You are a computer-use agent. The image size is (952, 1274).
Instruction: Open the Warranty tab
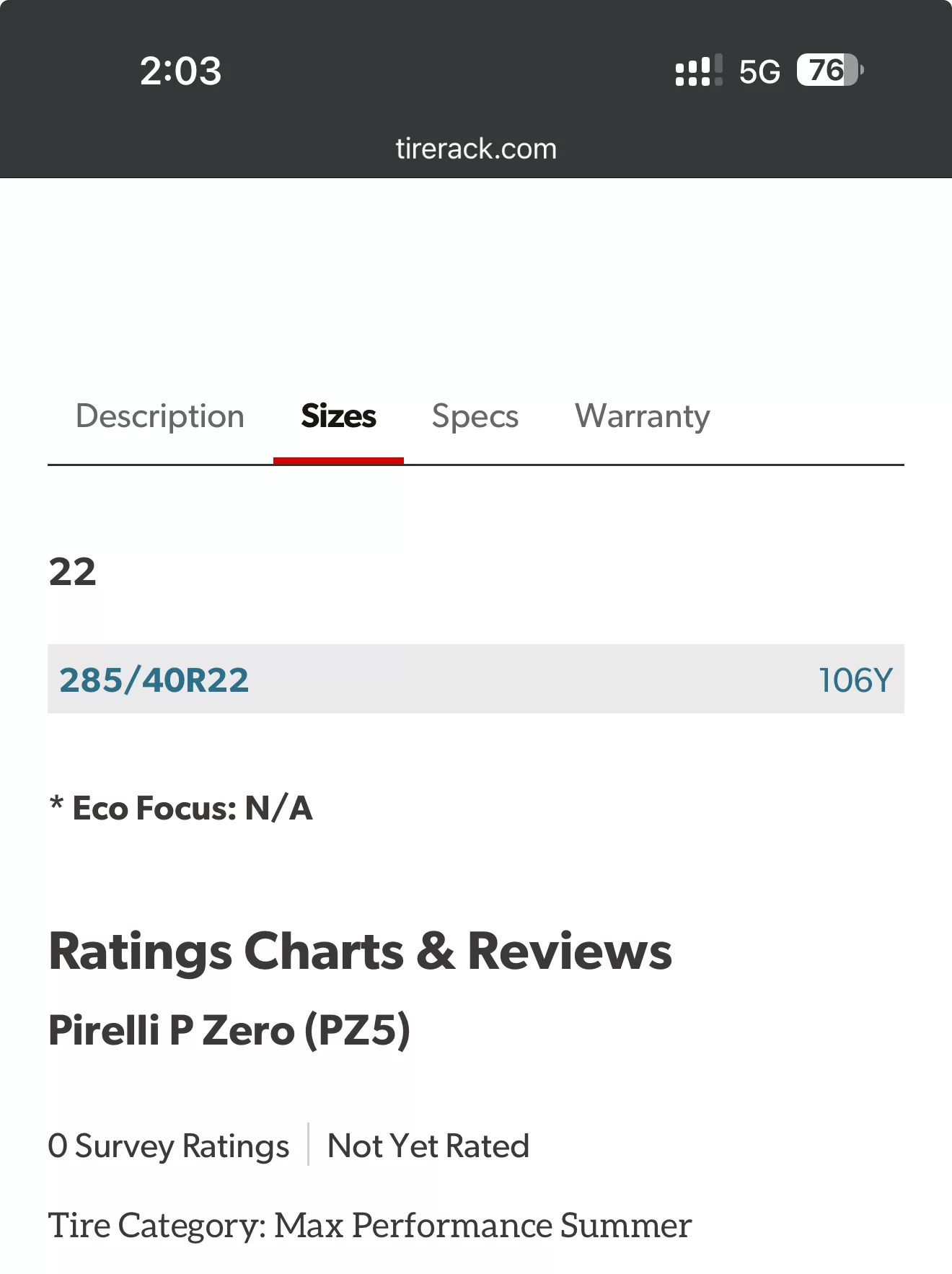coord(643,416)
